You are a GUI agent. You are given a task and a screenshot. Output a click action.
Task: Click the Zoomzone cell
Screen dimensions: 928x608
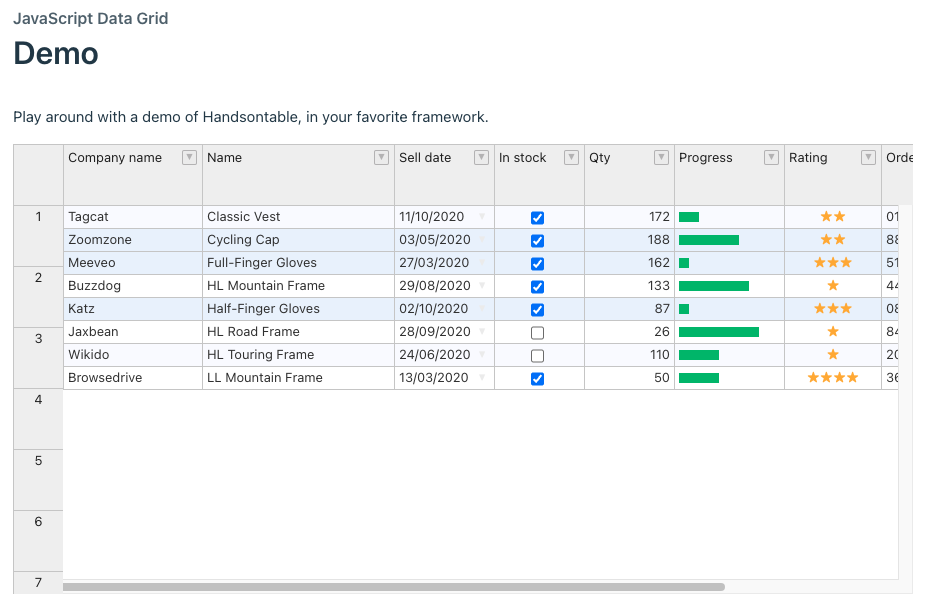pyautogui.click(x=133, y=240)
